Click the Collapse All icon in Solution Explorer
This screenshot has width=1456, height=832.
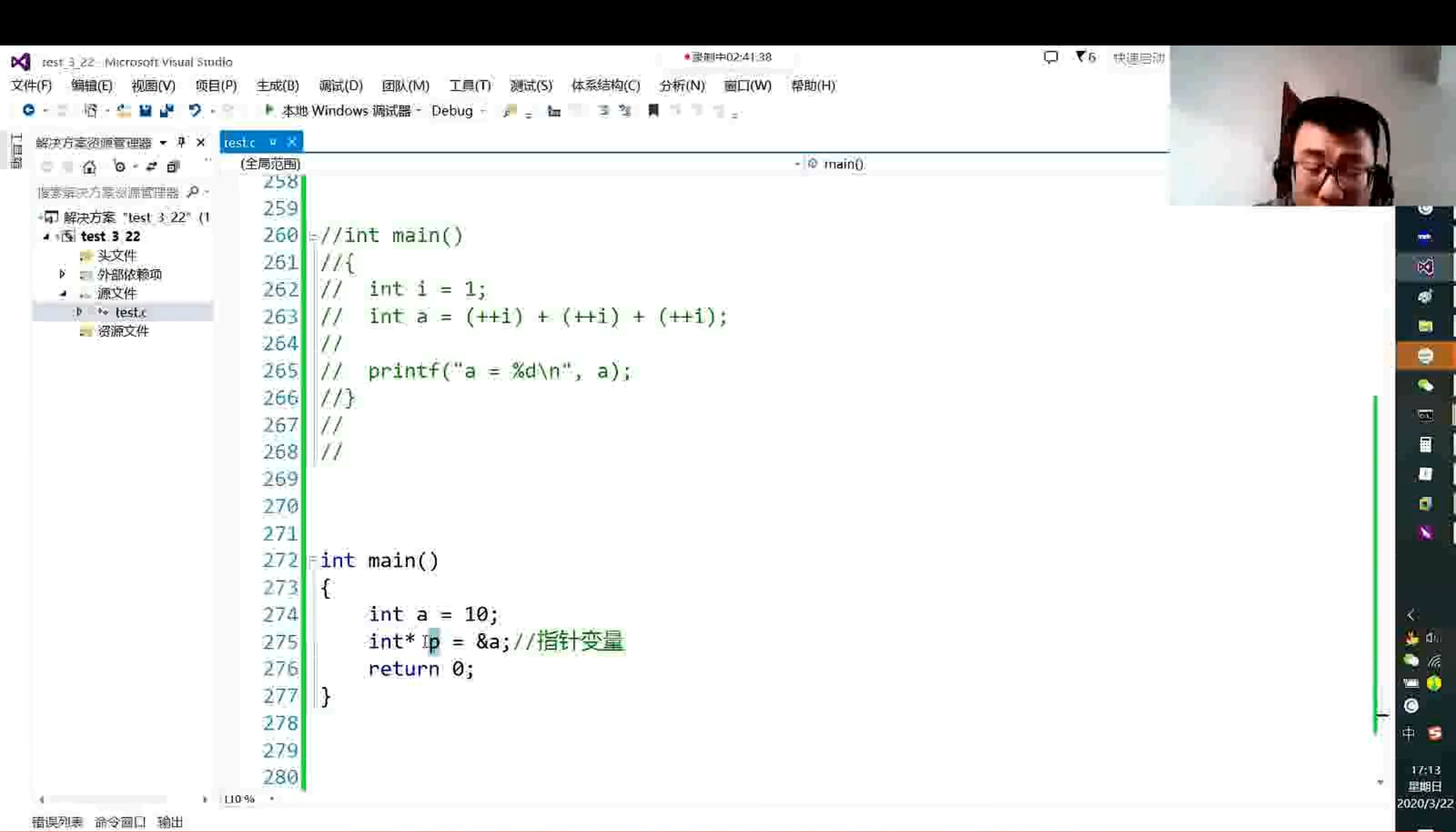coord(173,167)
